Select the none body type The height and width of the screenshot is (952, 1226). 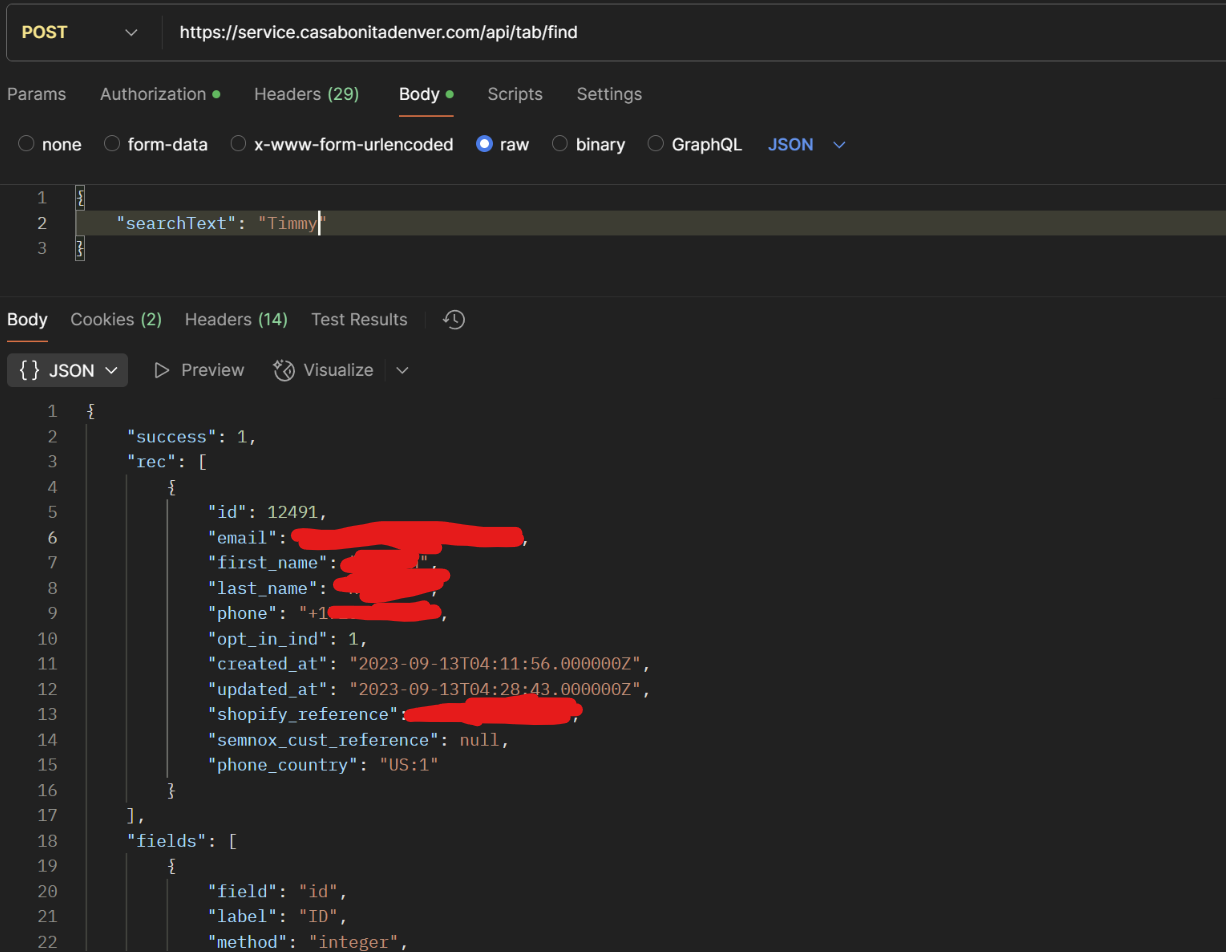tap(51, 144)
